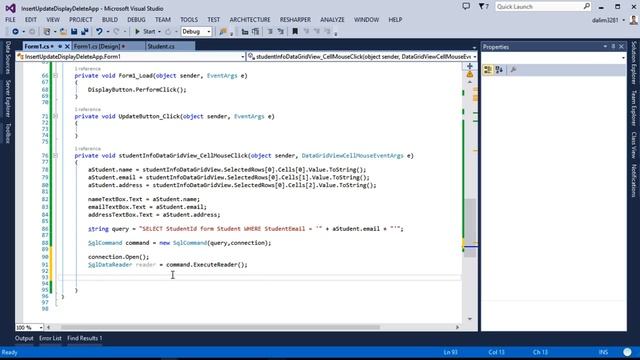
Task: Open the notifications flag showing 7
Action: [483, 7]
